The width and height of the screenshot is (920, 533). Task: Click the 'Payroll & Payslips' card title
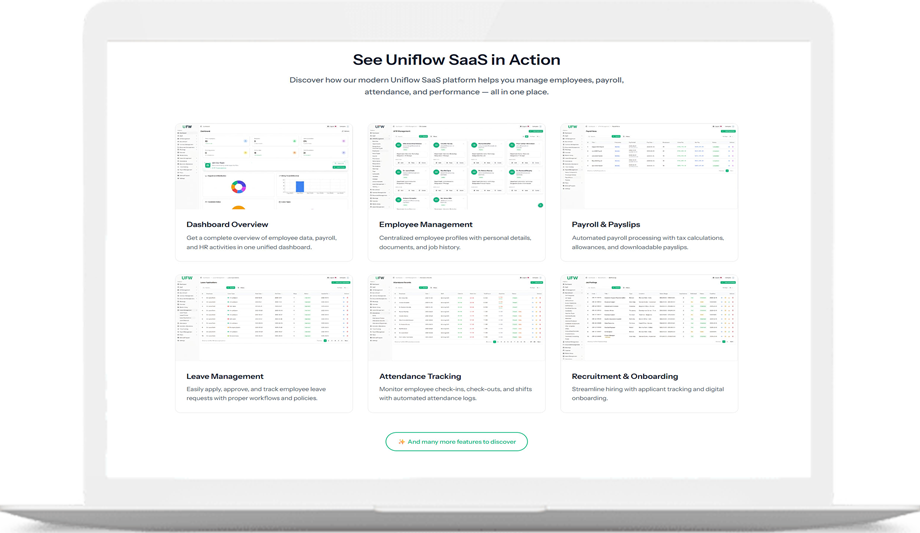606,224
